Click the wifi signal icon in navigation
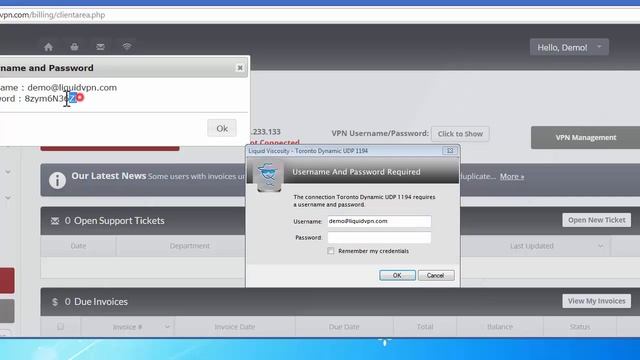Viewport: 640px width, 360px height. [127, 47]
